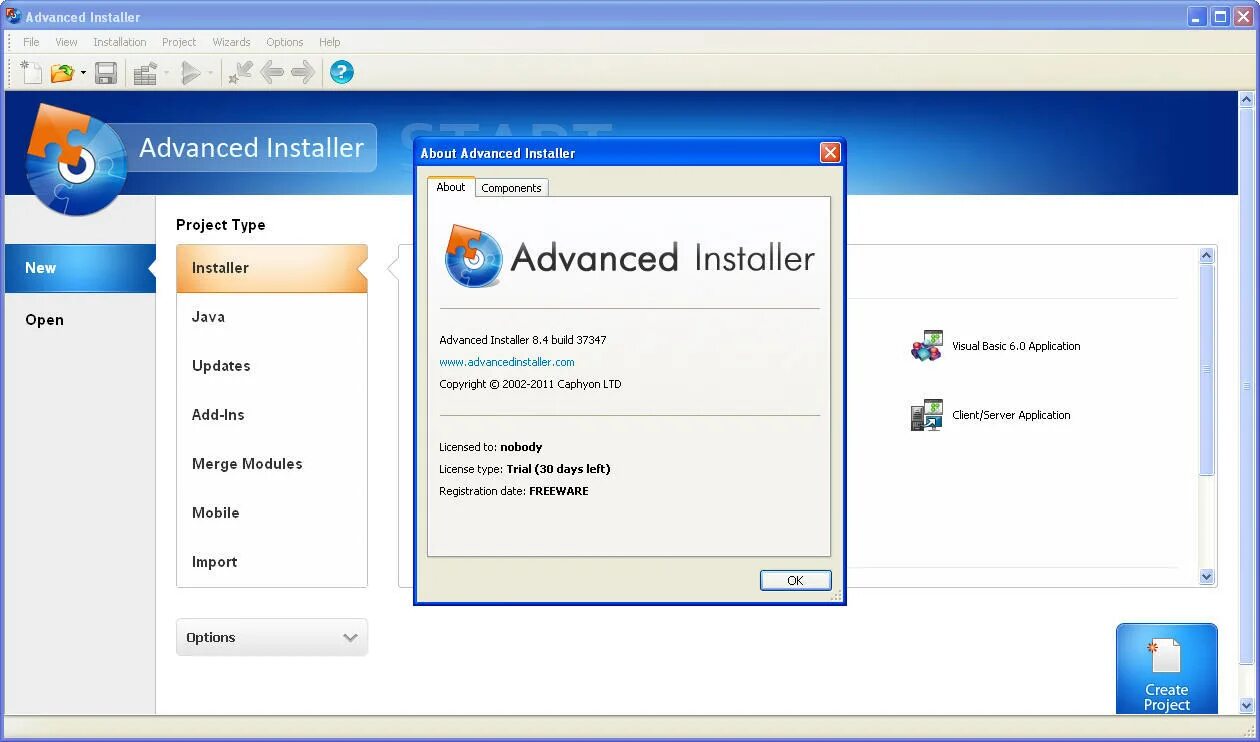Choose the Installer project type

coord(271,268)
